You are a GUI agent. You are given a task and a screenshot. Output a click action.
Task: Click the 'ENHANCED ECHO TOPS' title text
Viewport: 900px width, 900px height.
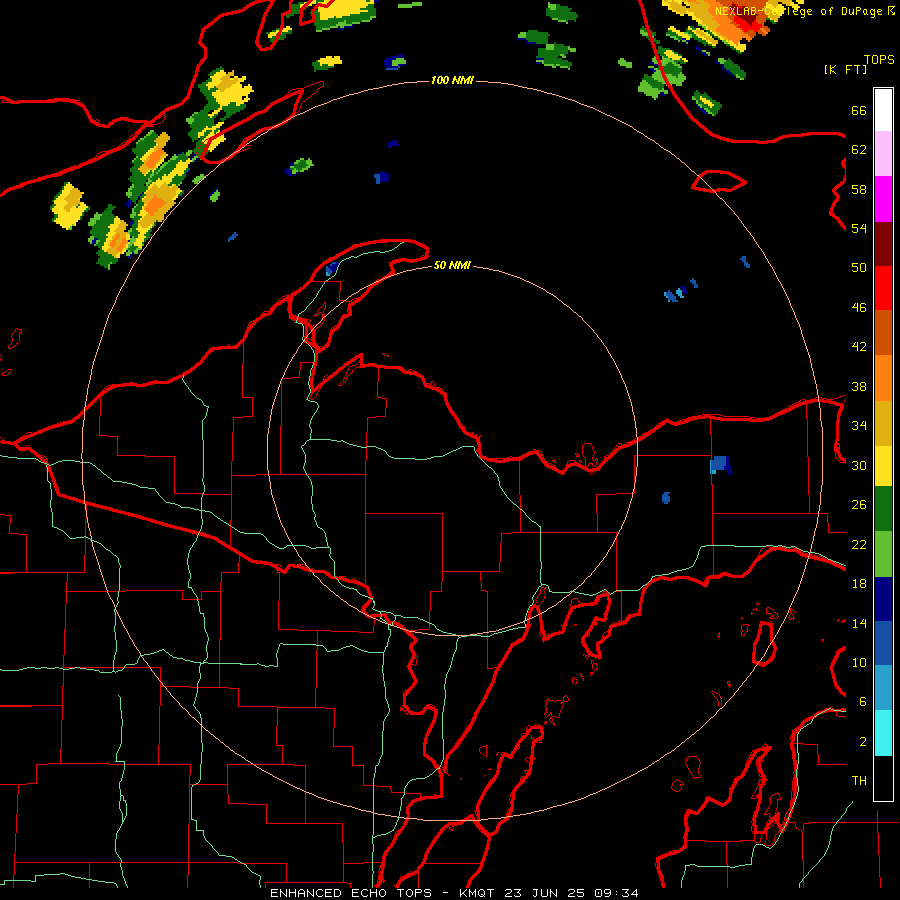click(x=351, y=893)
